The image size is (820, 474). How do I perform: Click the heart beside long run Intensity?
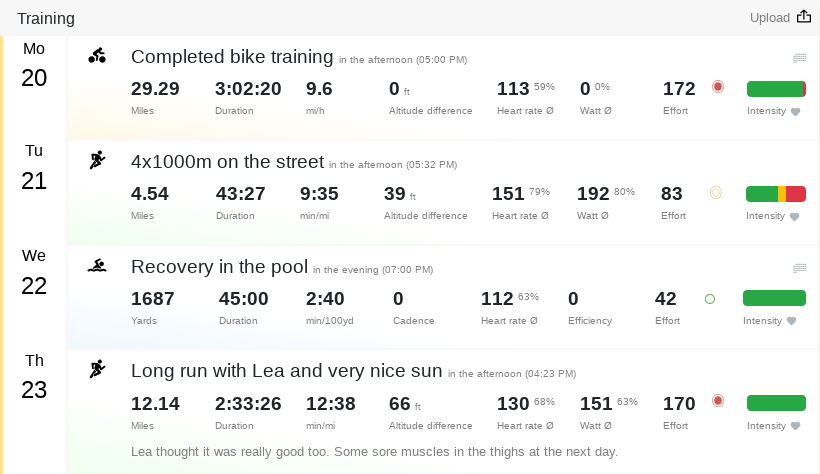coord(796,426)
